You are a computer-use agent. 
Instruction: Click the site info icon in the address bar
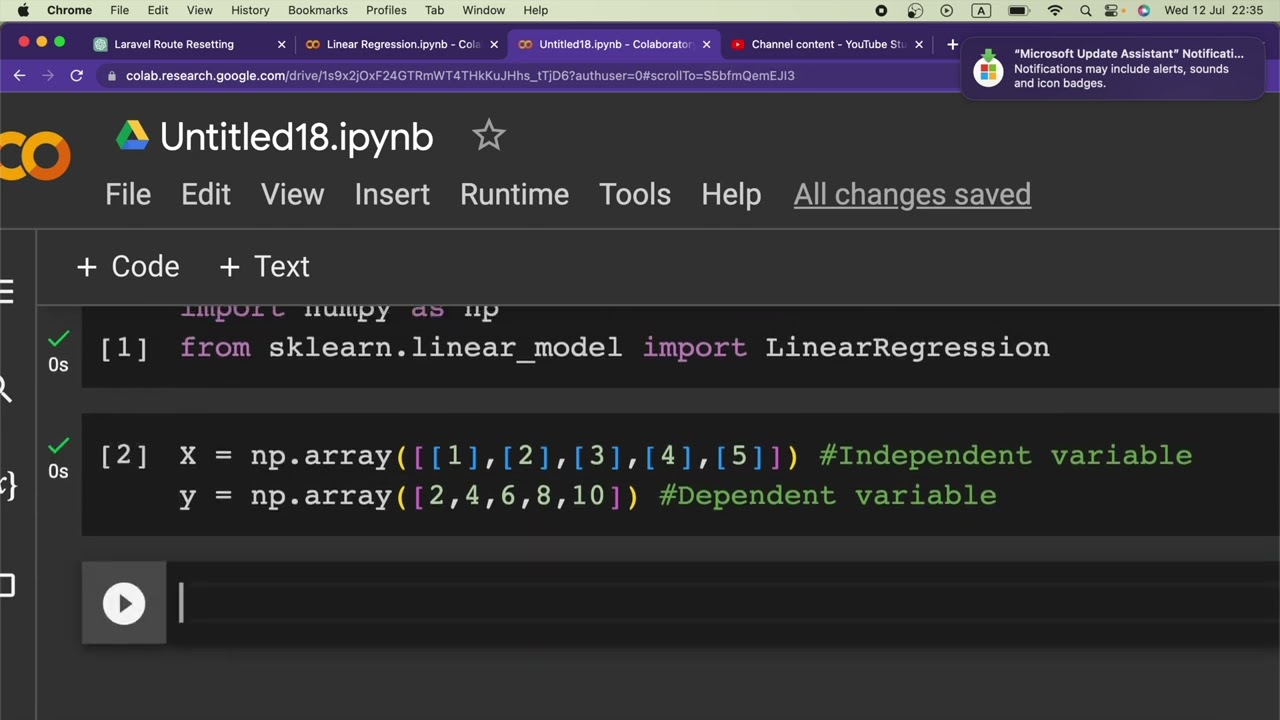(111, 75)
